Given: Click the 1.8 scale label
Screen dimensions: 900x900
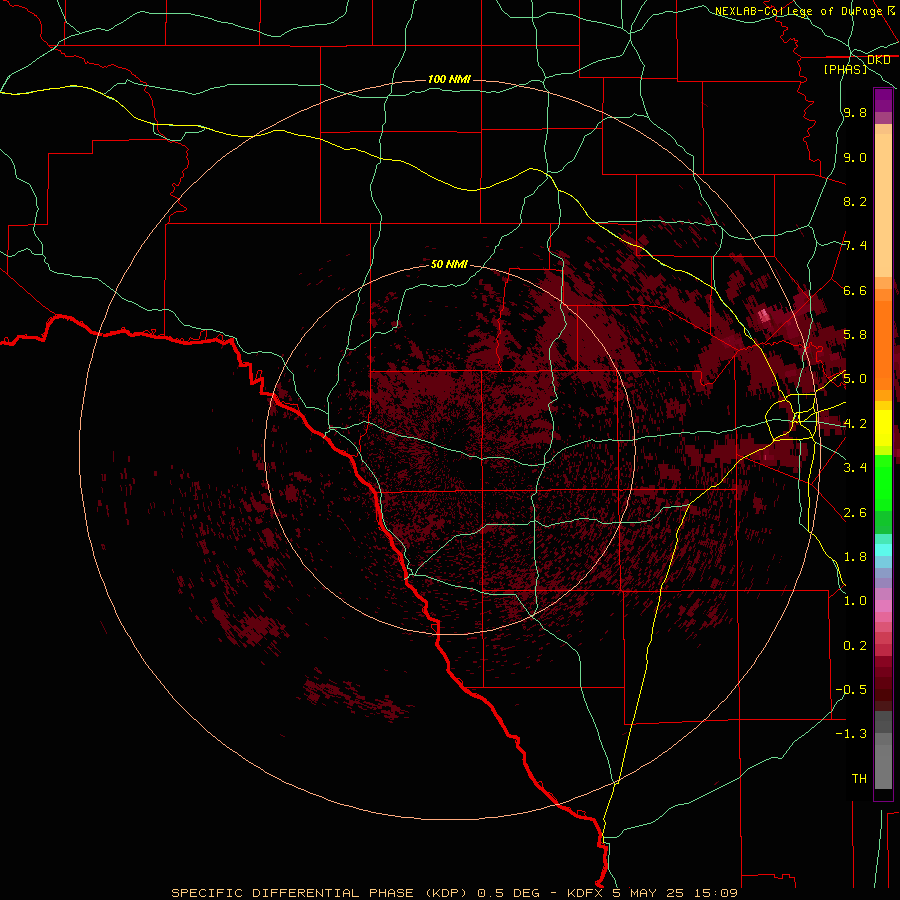Looking at the screenshot, I should 855,557.
